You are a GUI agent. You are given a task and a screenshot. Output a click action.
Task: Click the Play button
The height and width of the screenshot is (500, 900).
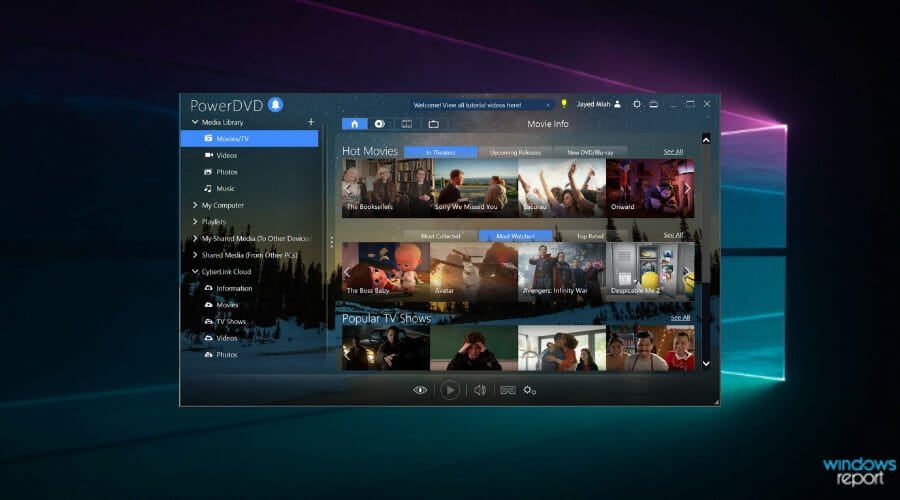tap(450, 390)
